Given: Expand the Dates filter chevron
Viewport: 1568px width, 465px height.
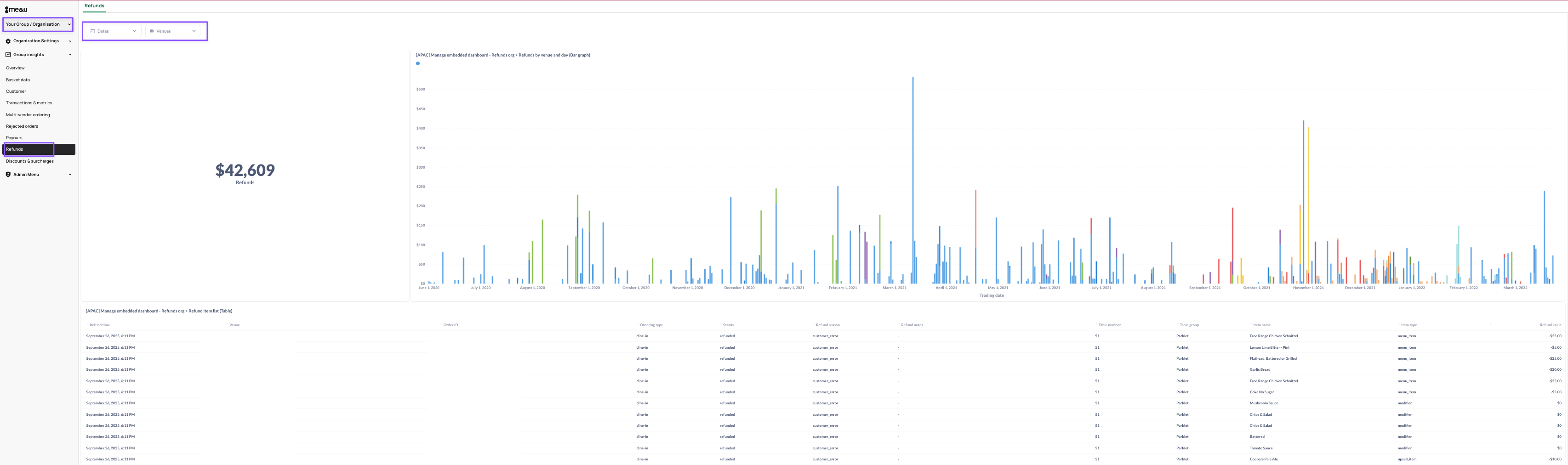Looking at the screenshot, I should [x=135, y=31].
